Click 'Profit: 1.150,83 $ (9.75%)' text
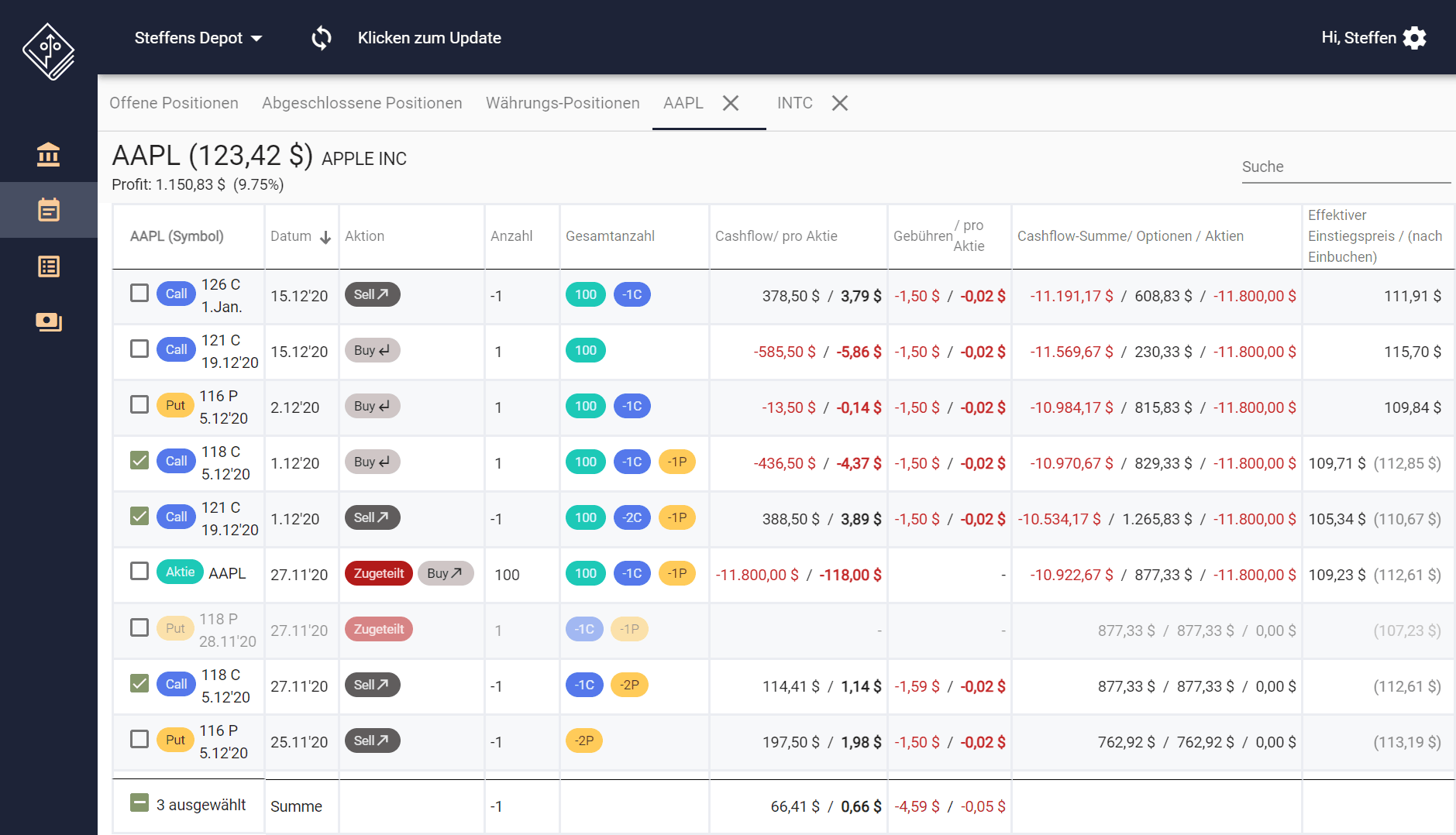The image size is (1456, 835). point(198,184)
